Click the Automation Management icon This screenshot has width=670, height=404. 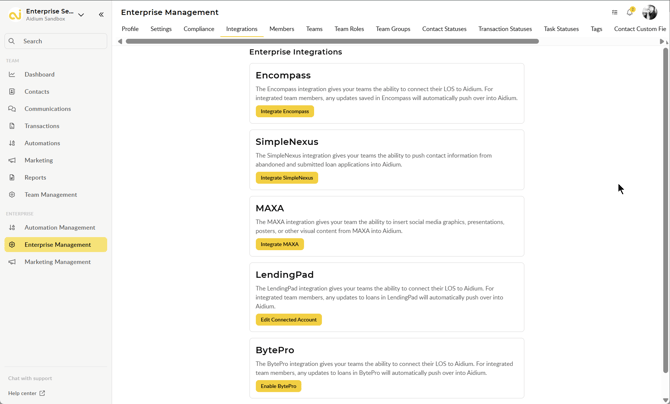point(12,227)
